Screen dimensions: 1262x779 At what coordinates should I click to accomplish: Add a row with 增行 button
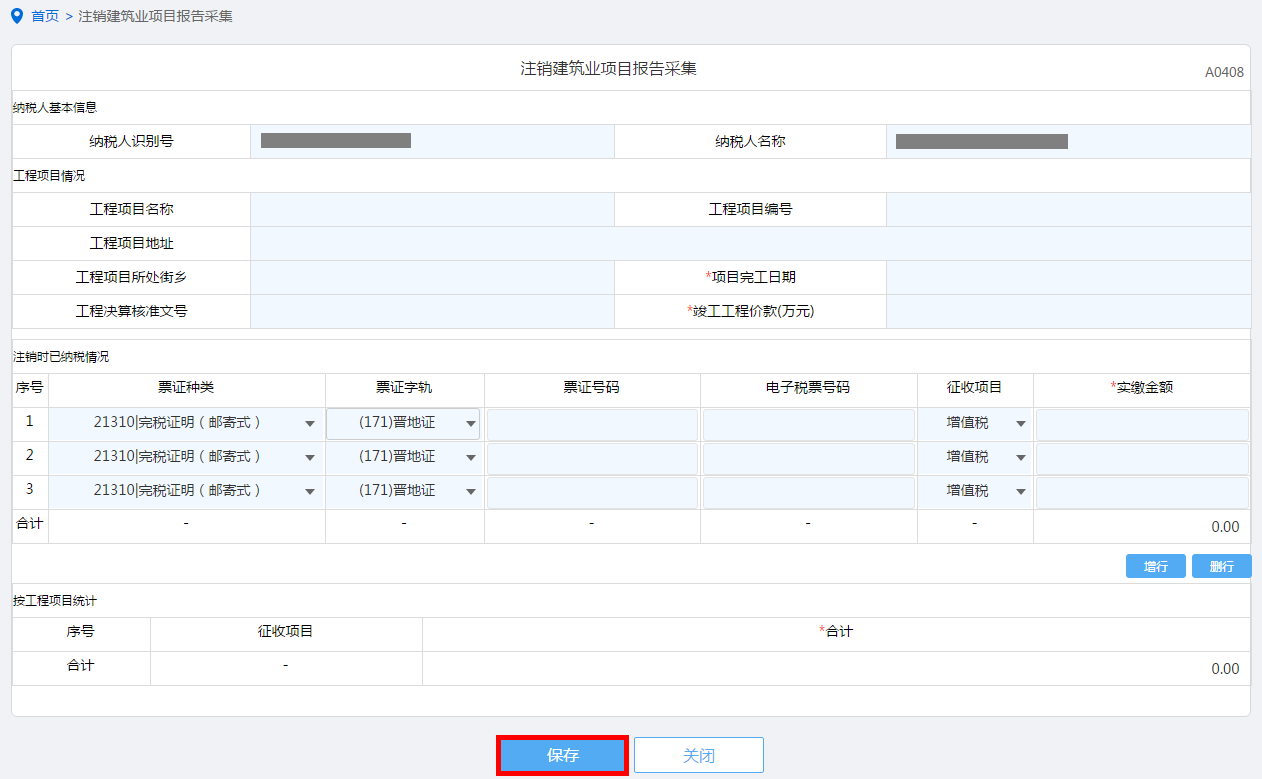coord(1156,566)
